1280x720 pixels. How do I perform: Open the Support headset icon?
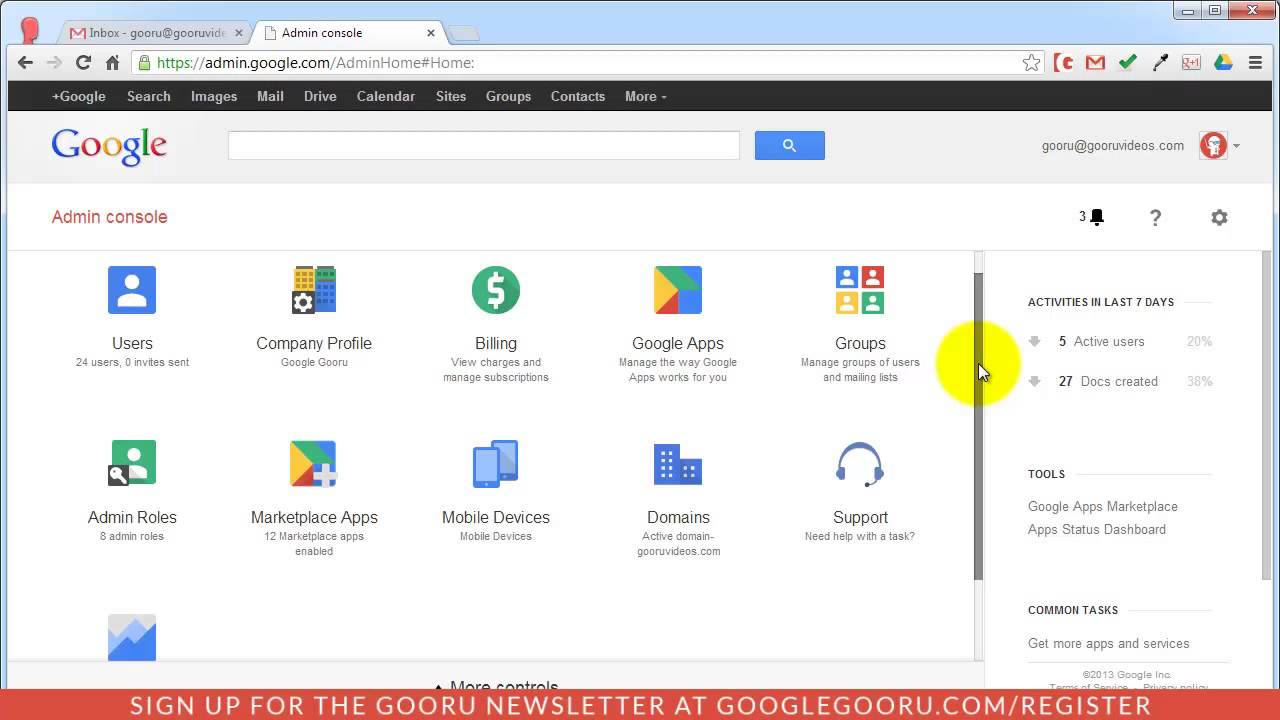coord(860,464)
